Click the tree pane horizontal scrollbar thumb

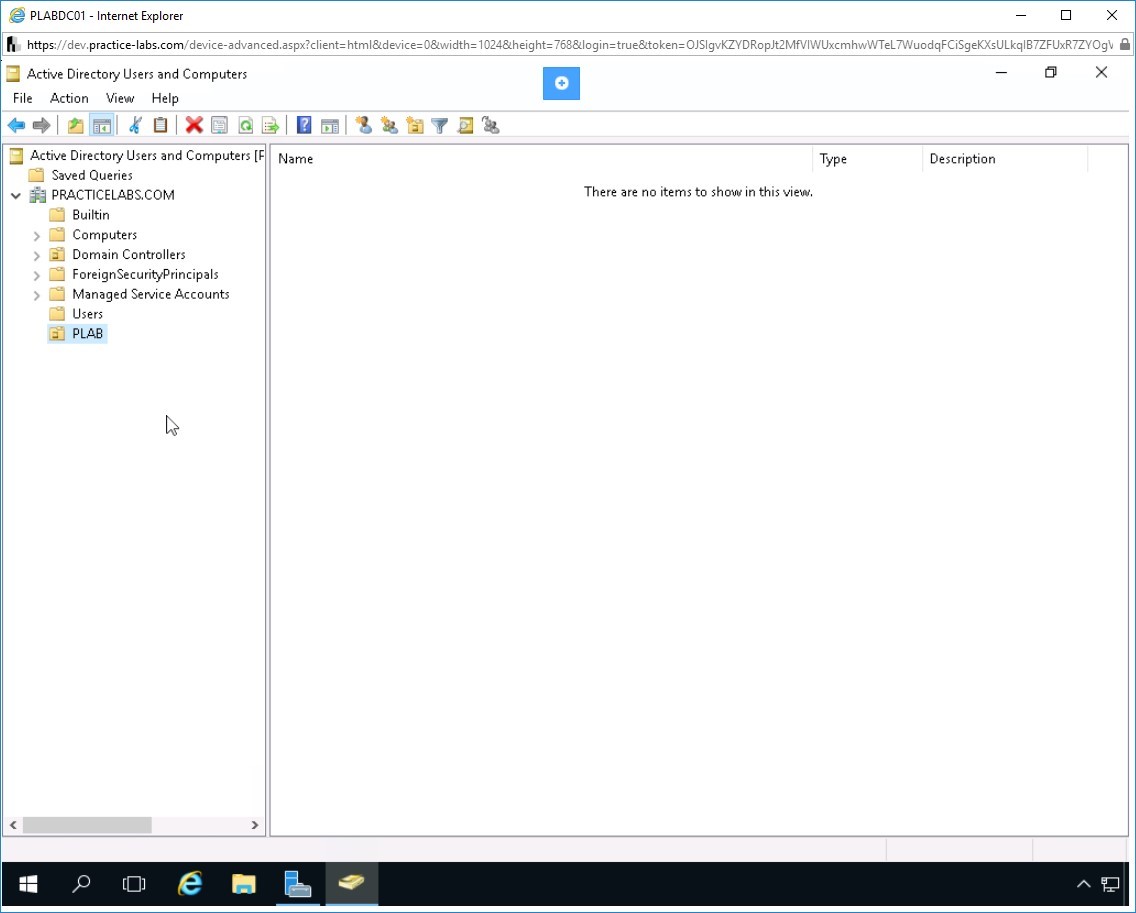tap(87, 825)
